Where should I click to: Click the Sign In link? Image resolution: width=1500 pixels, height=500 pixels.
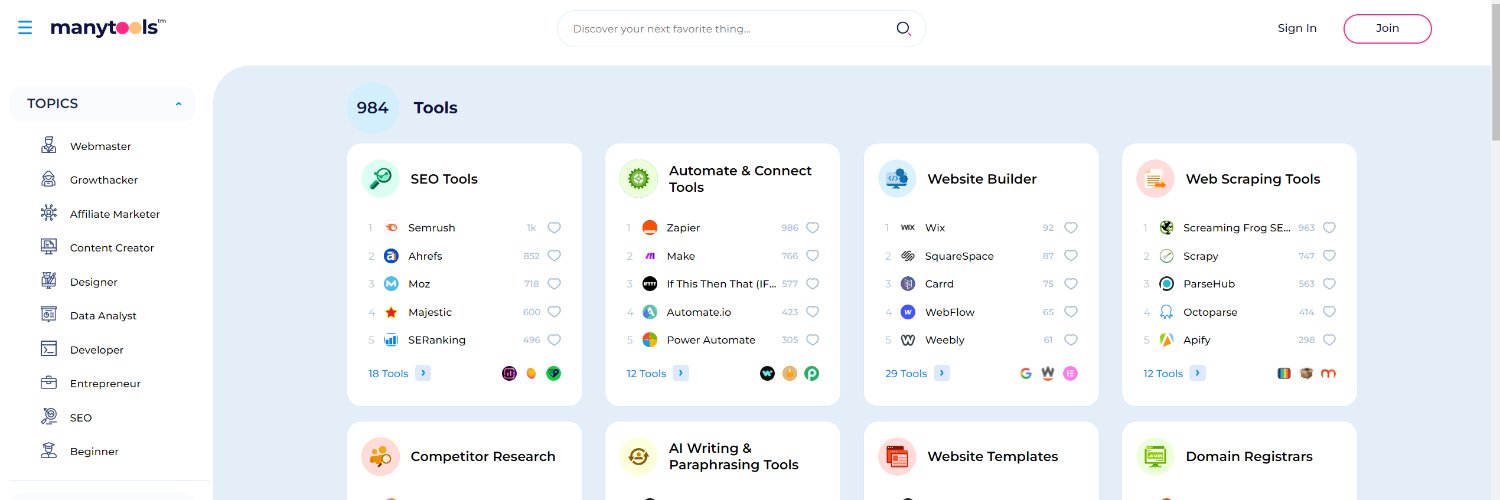1297,28
